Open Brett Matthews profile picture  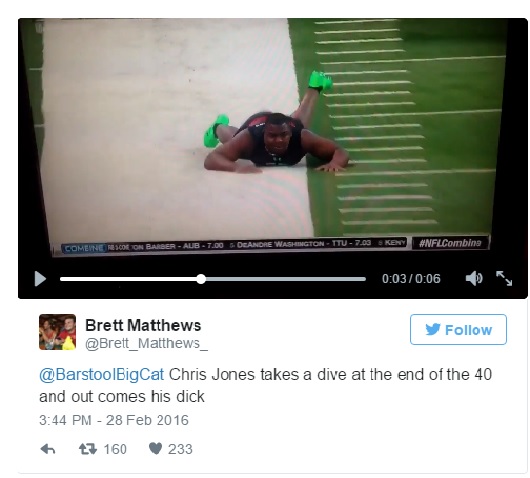coord(57,332)
